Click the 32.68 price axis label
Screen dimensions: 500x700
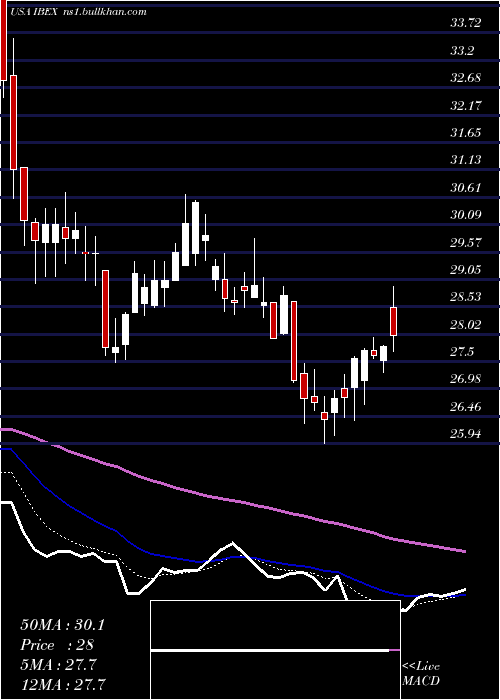466,78
